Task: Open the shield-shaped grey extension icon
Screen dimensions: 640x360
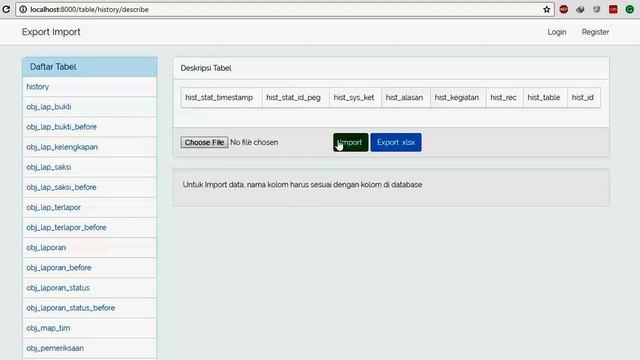Action: coord(597,9)
